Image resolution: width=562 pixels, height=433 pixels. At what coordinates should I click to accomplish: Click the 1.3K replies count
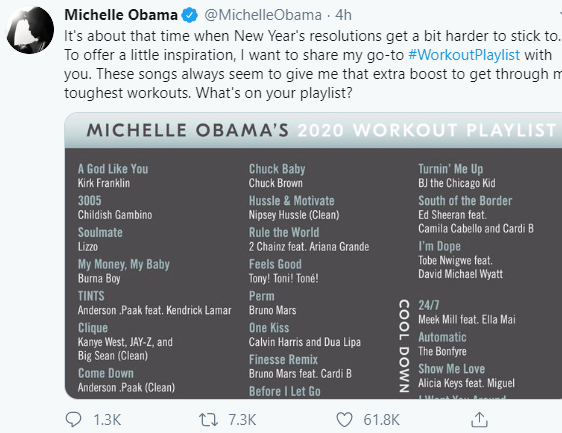tap(107, 420)
